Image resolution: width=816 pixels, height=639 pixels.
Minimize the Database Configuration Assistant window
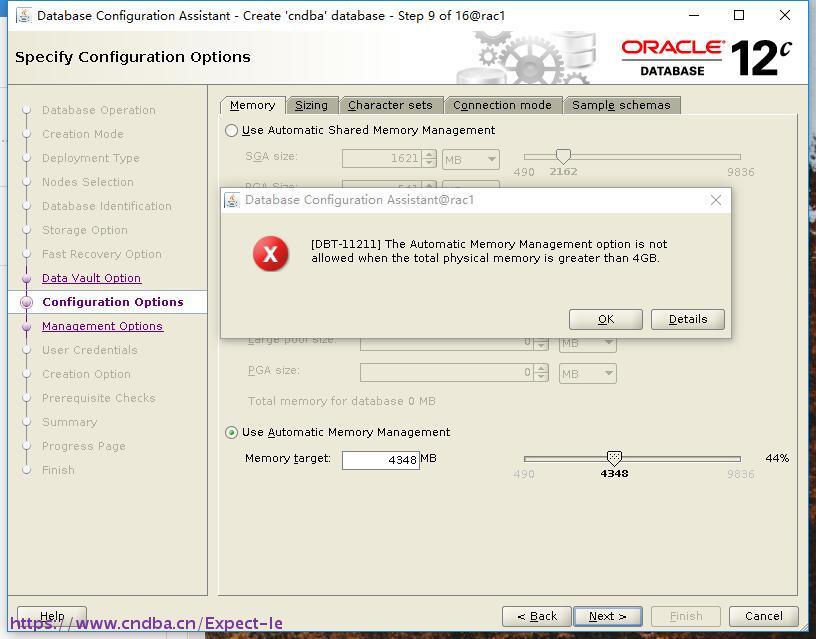point(693,15)
